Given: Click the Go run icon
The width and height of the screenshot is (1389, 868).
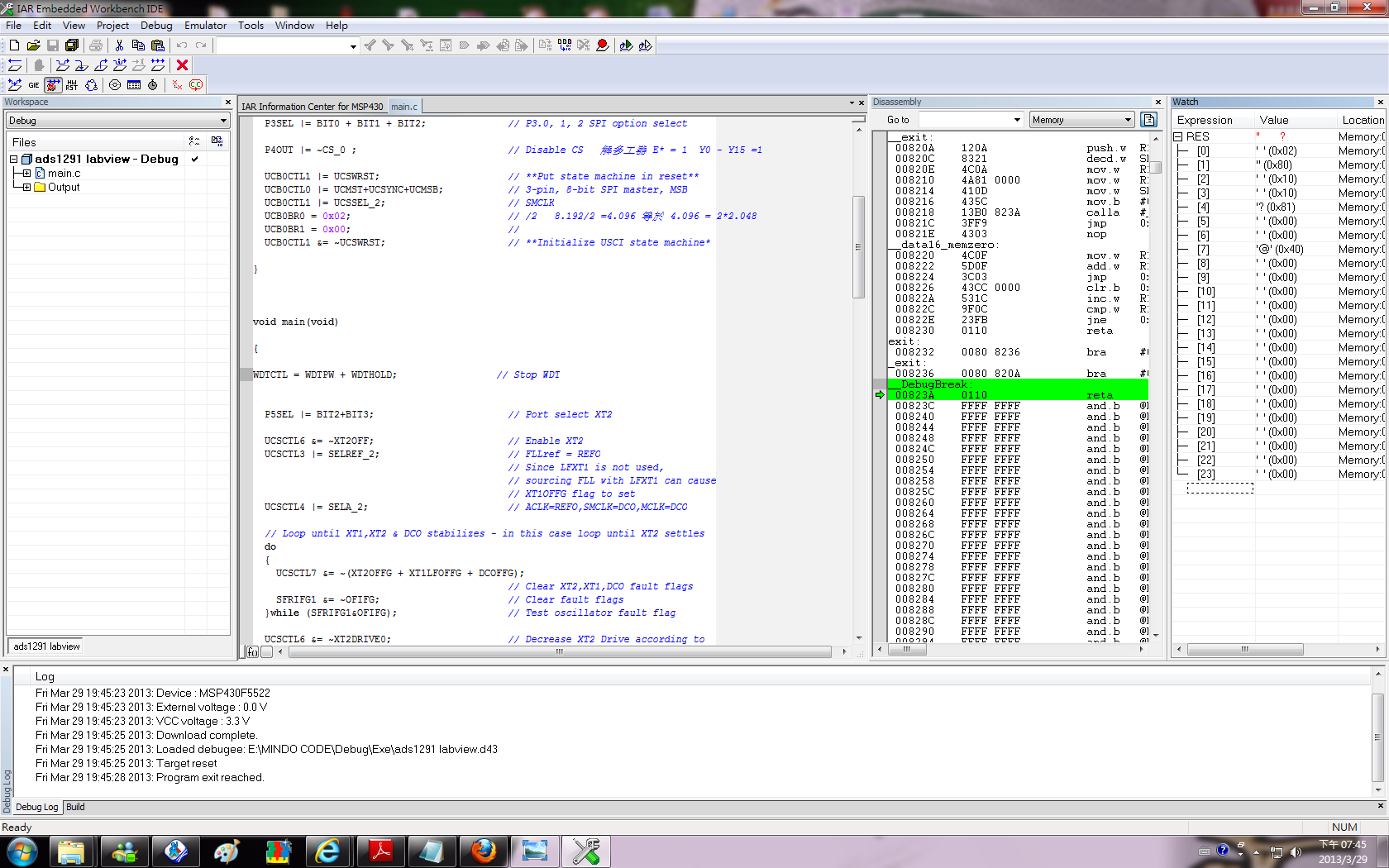Looking at the screenshot, I should pyautogui.click(x=158, y=65).
